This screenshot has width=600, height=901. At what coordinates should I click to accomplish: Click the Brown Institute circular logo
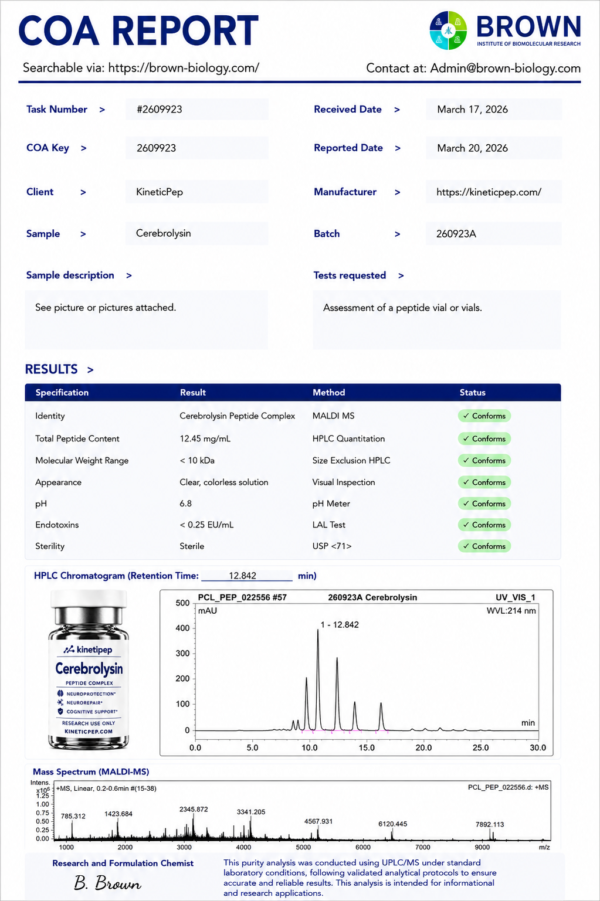tap(448, 30)
